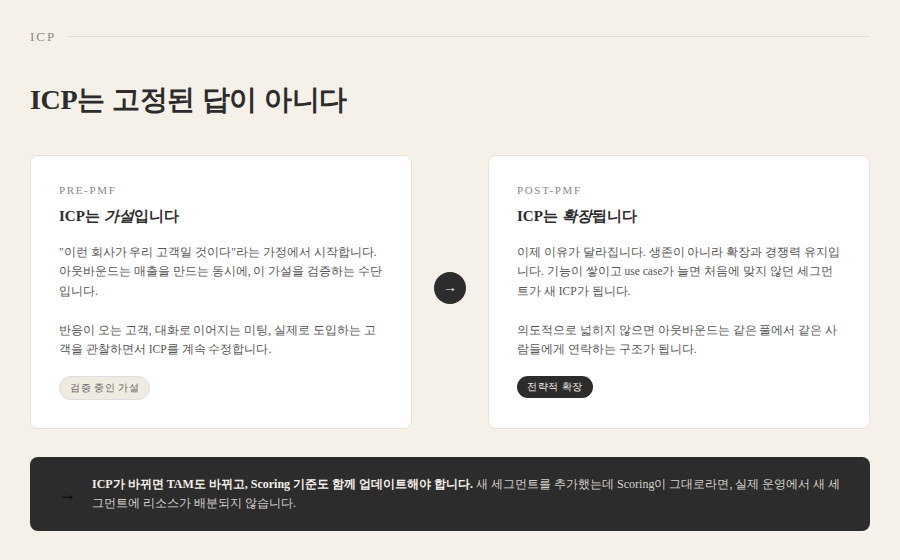Image resolution: width=900 pixels, height=560 pixels.
Task: Click the 'ICP' section label at top
Action: coord(42,37)
